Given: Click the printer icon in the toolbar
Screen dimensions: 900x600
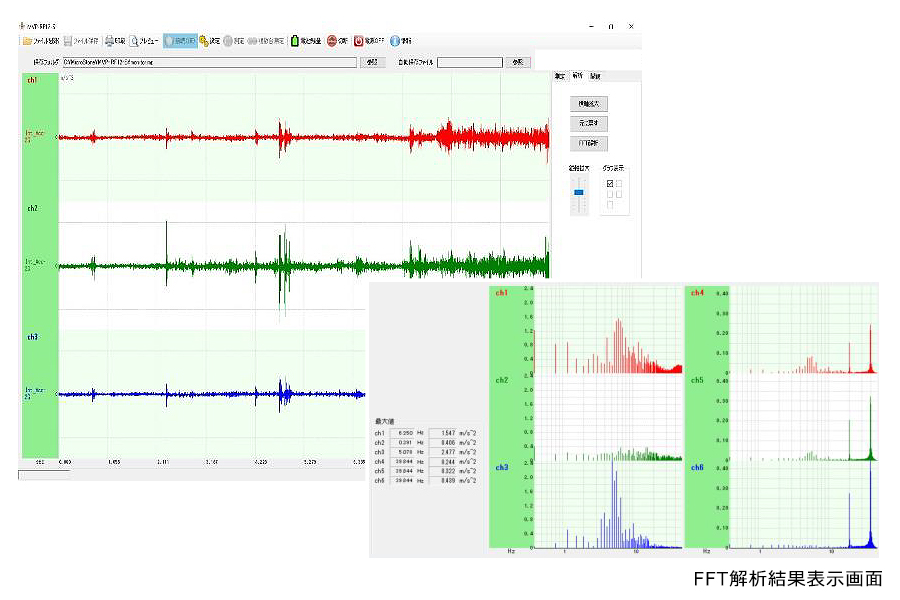Looking at the screenshot, I should tap(110, 41).
